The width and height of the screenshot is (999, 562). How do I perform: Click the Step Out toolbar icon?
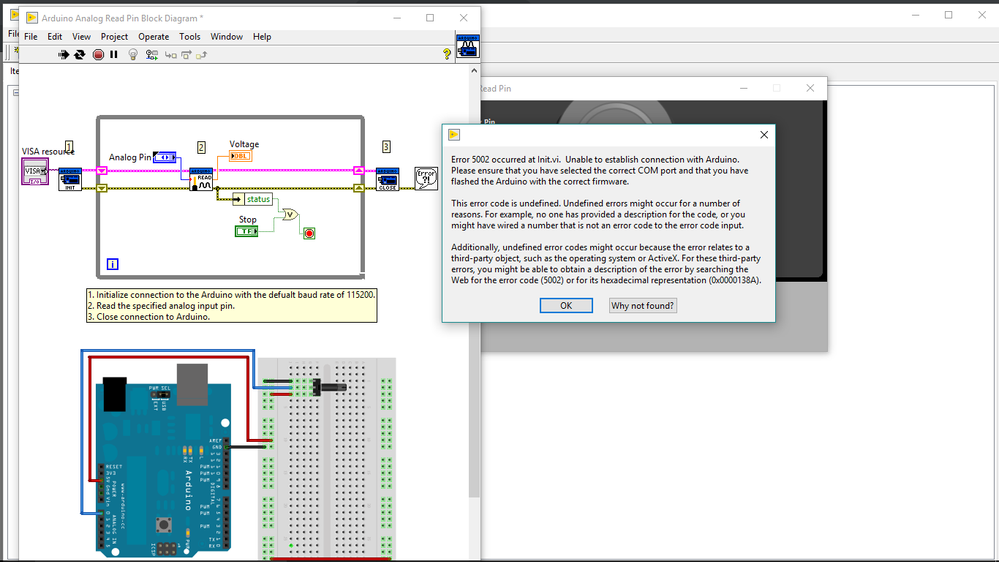click(x=201, y=55)
